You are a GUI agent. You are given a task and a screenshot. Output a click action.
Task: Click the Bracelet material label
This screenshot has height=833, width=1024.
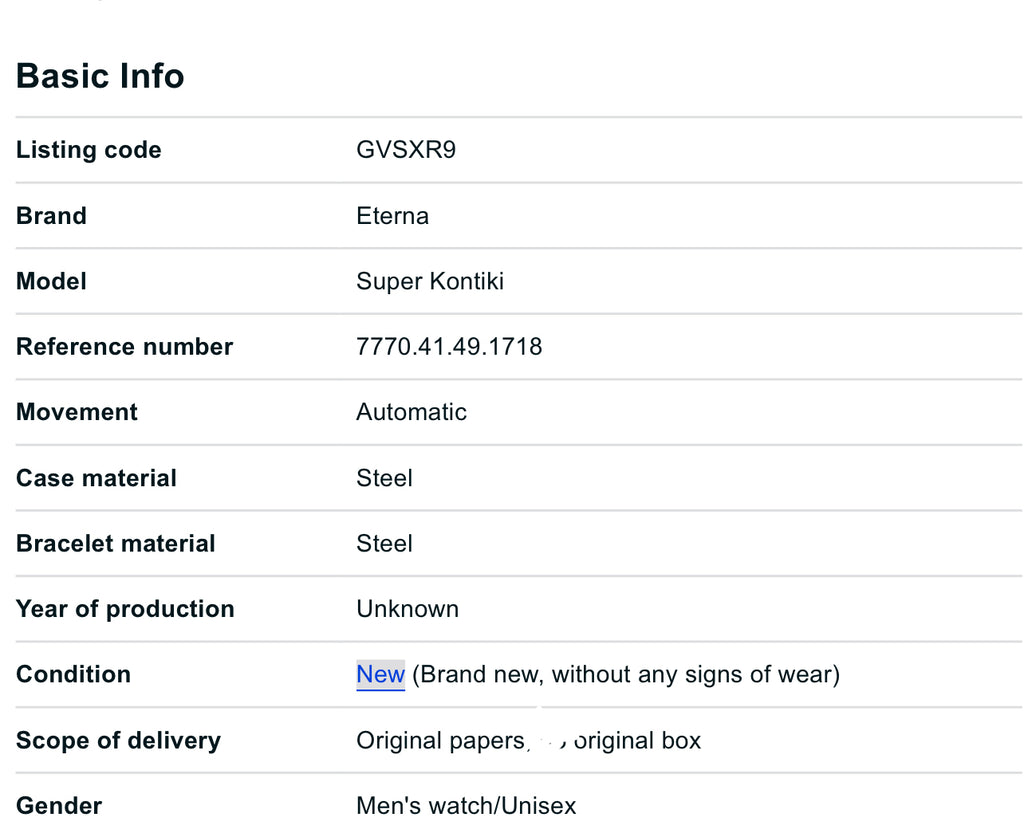coord(115,544)
